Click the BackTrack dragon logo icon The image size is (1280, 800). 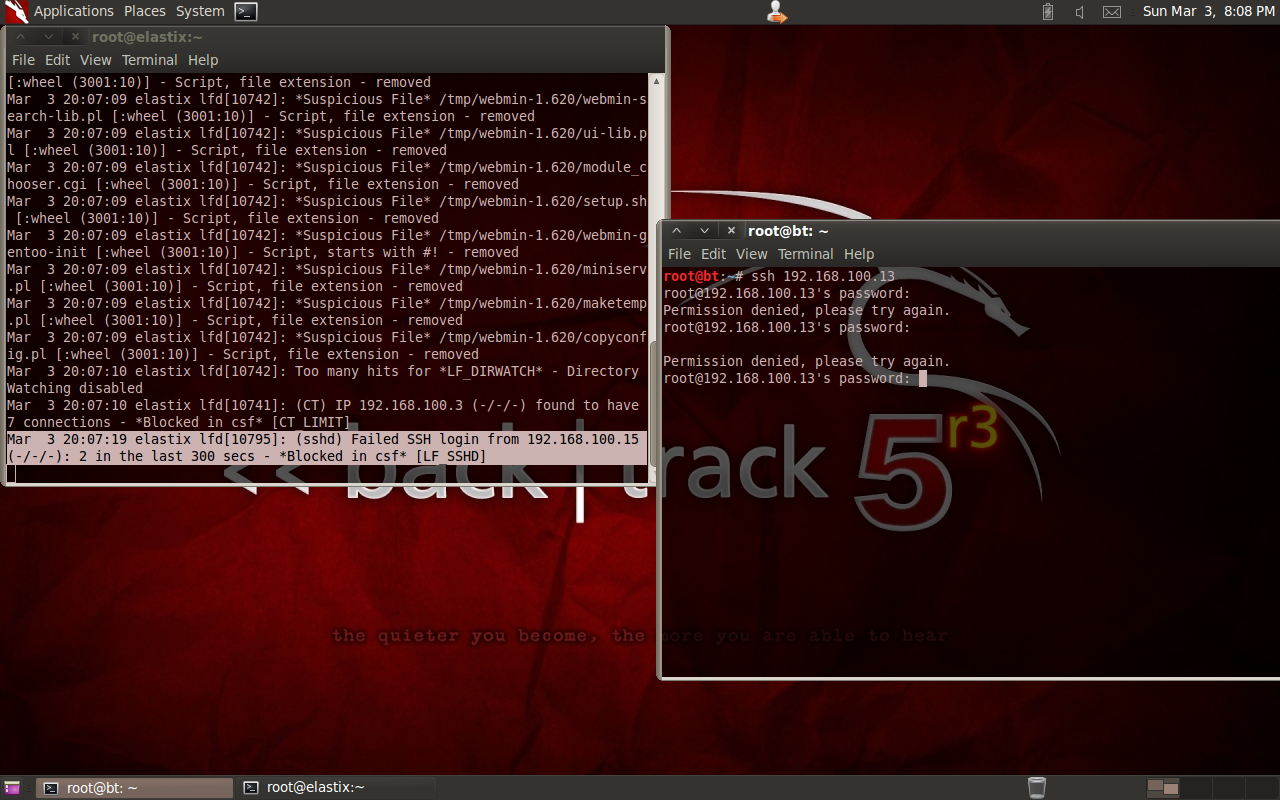tap(16, 12)
